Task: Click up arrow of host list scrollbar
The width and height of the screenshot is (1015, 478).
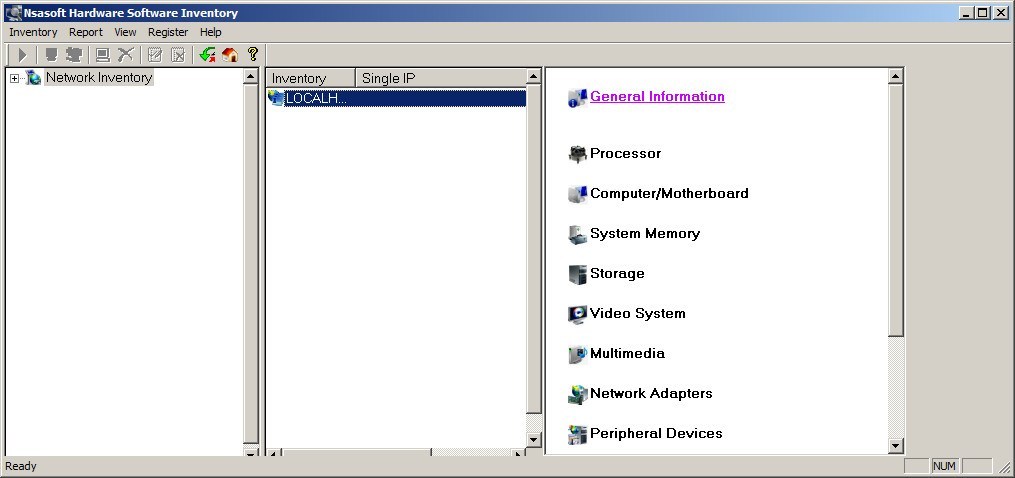Action: coord(533,76)
